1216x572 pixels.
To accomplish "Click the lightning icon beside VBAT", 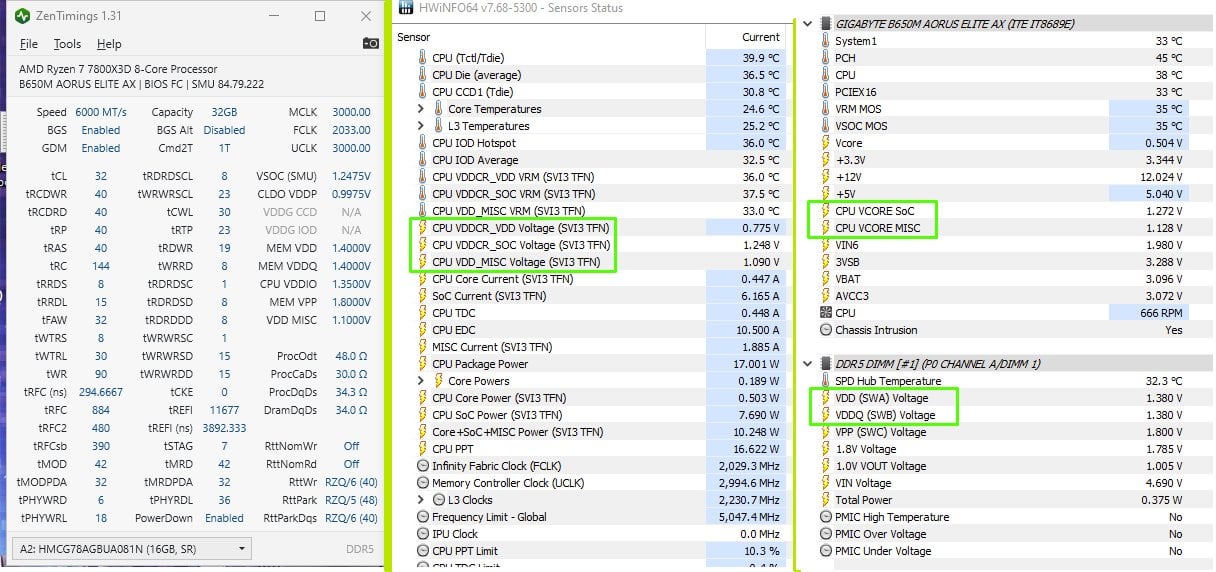I will (x=825, y=279).
